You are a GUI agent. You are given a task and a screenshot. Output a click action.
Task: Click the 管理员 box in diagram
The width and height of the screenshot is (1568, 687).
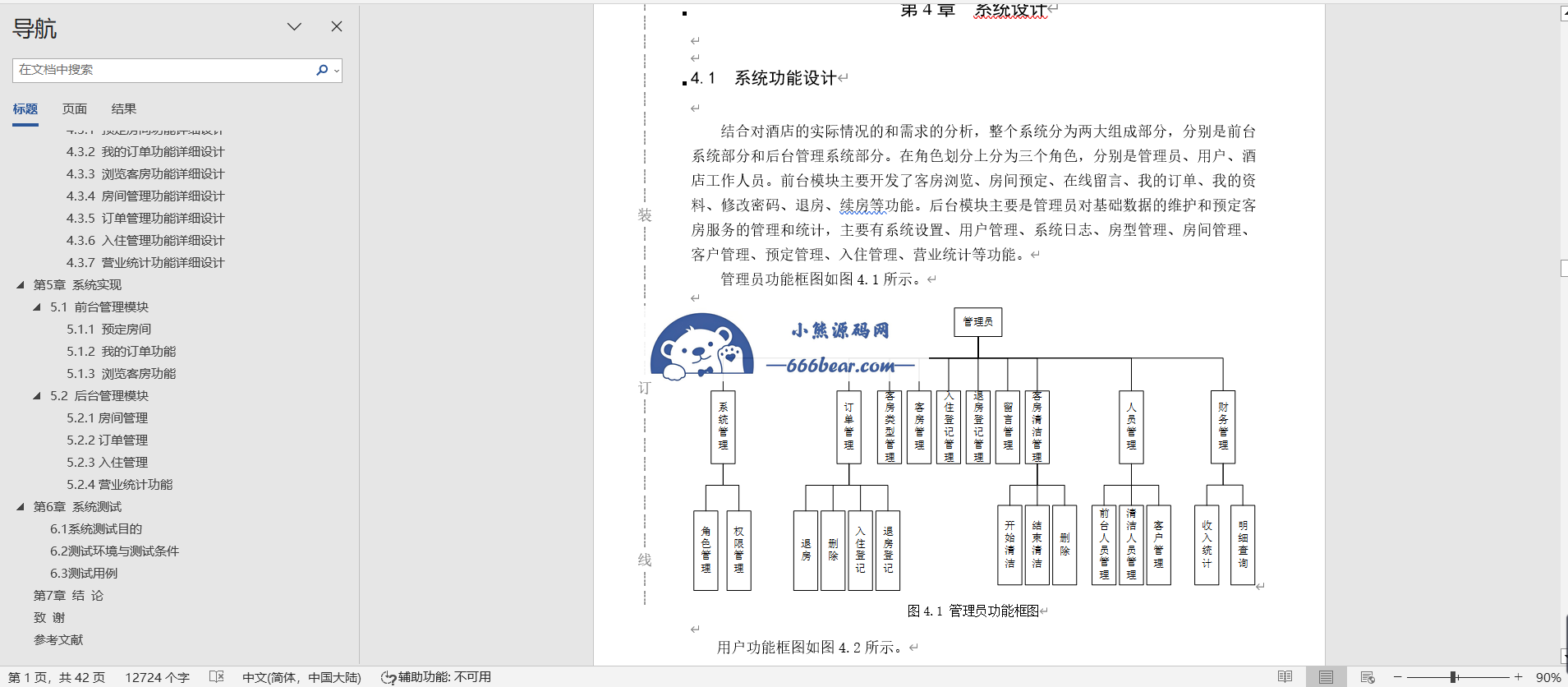pos(977,322)
